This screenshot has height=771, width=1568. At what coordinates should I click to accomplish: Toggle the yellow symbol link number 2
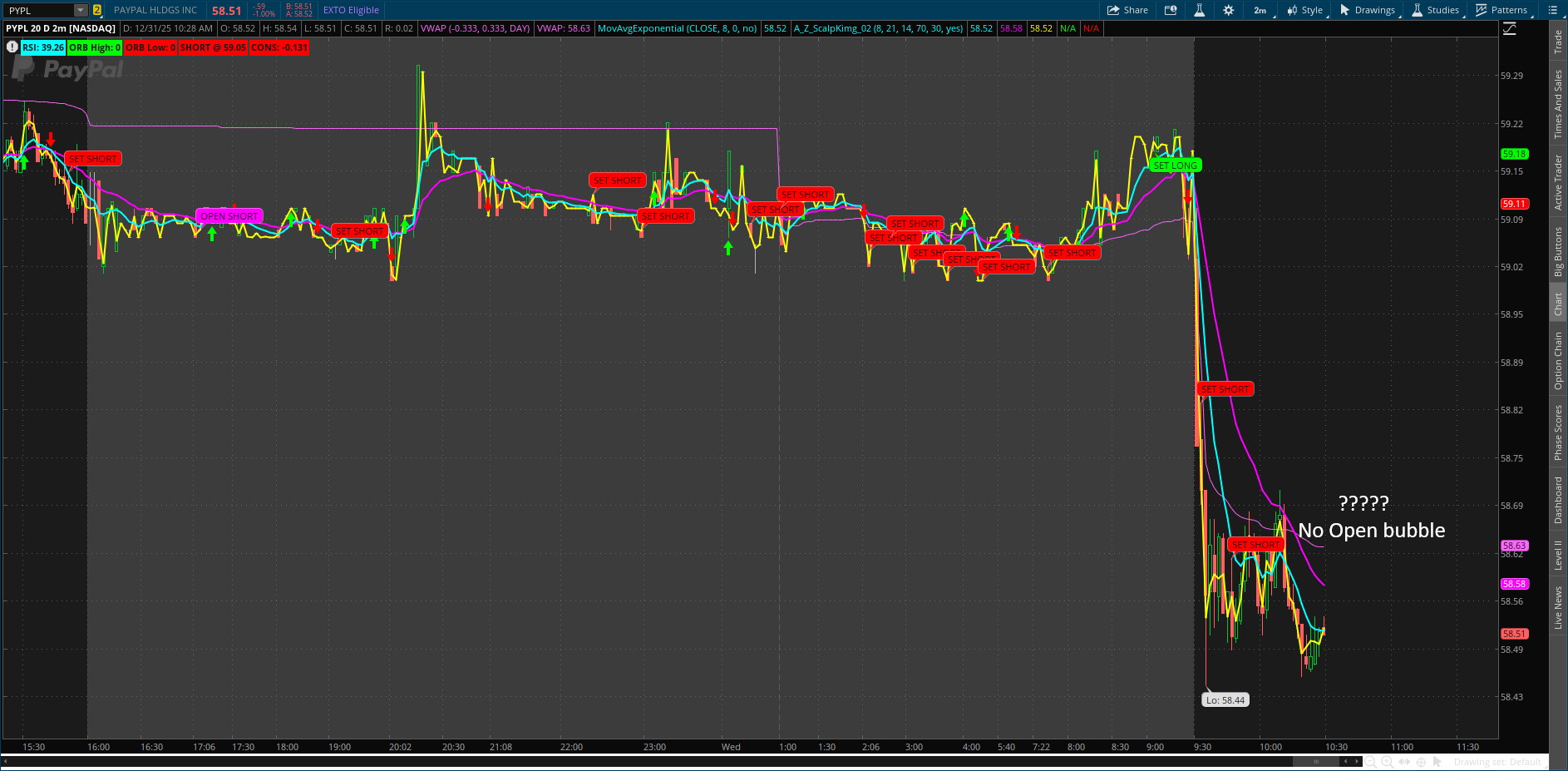click(97, 10)
